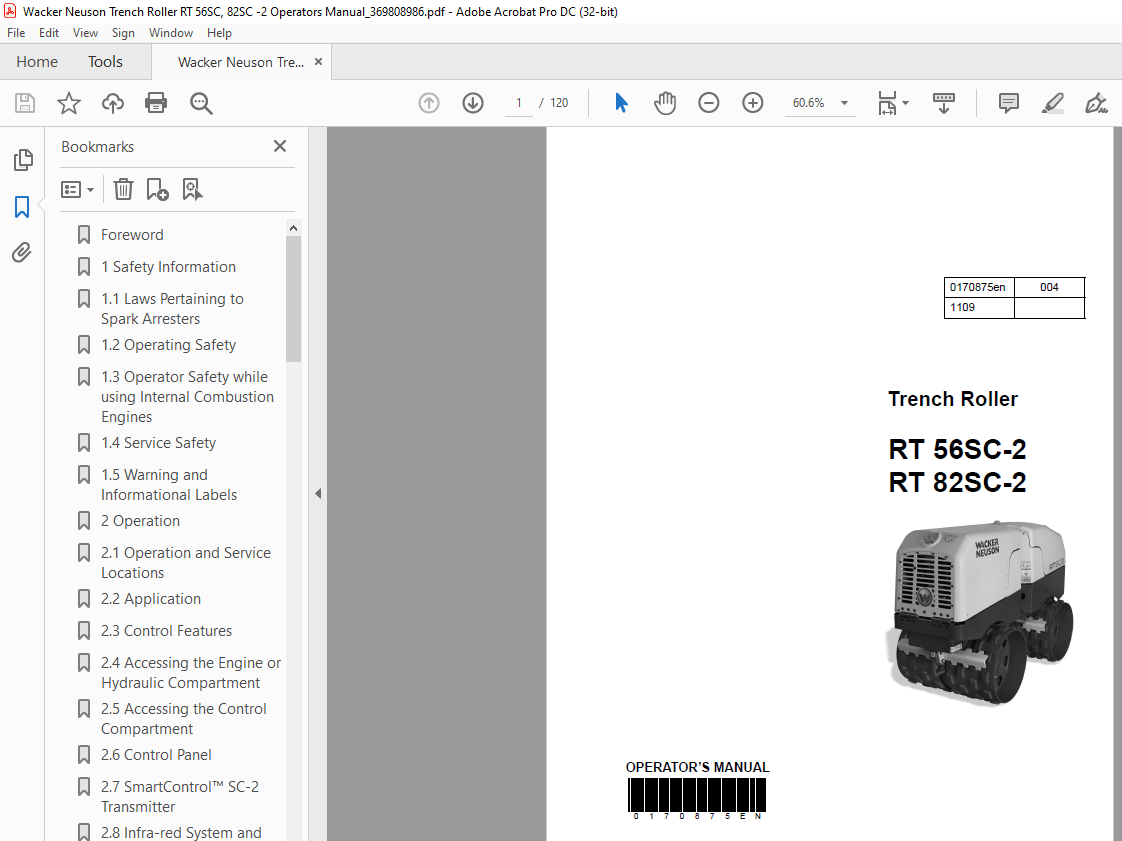Image resolution: width=1122 pixels, height=841 pixels.
Task: Click the trench roller machine image
Action: pos(980,613)
